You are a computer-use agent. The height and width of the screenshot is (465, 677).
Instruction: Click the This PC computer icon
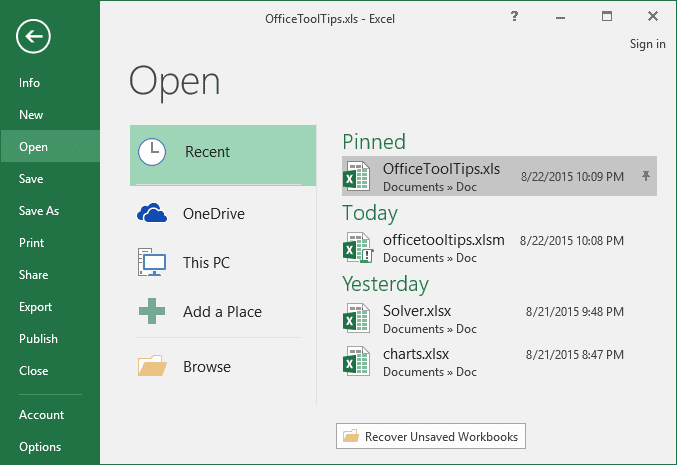click(152, 262)
